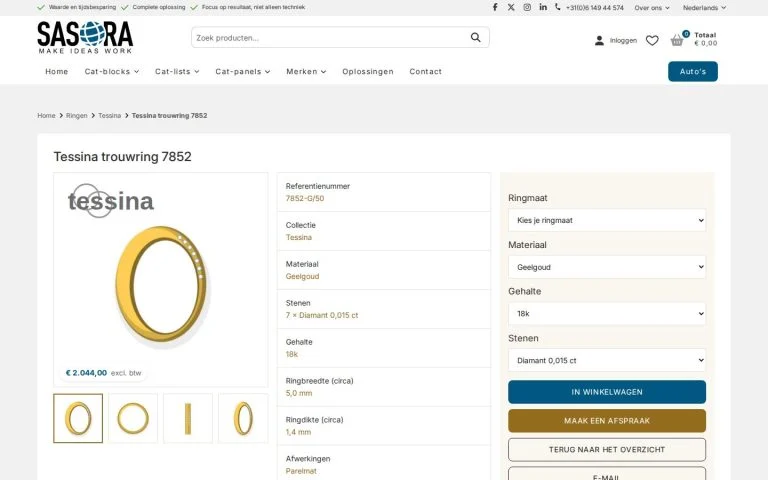Open the shopping basket icon
768x480 pixels.
click(x=677, y=40)
